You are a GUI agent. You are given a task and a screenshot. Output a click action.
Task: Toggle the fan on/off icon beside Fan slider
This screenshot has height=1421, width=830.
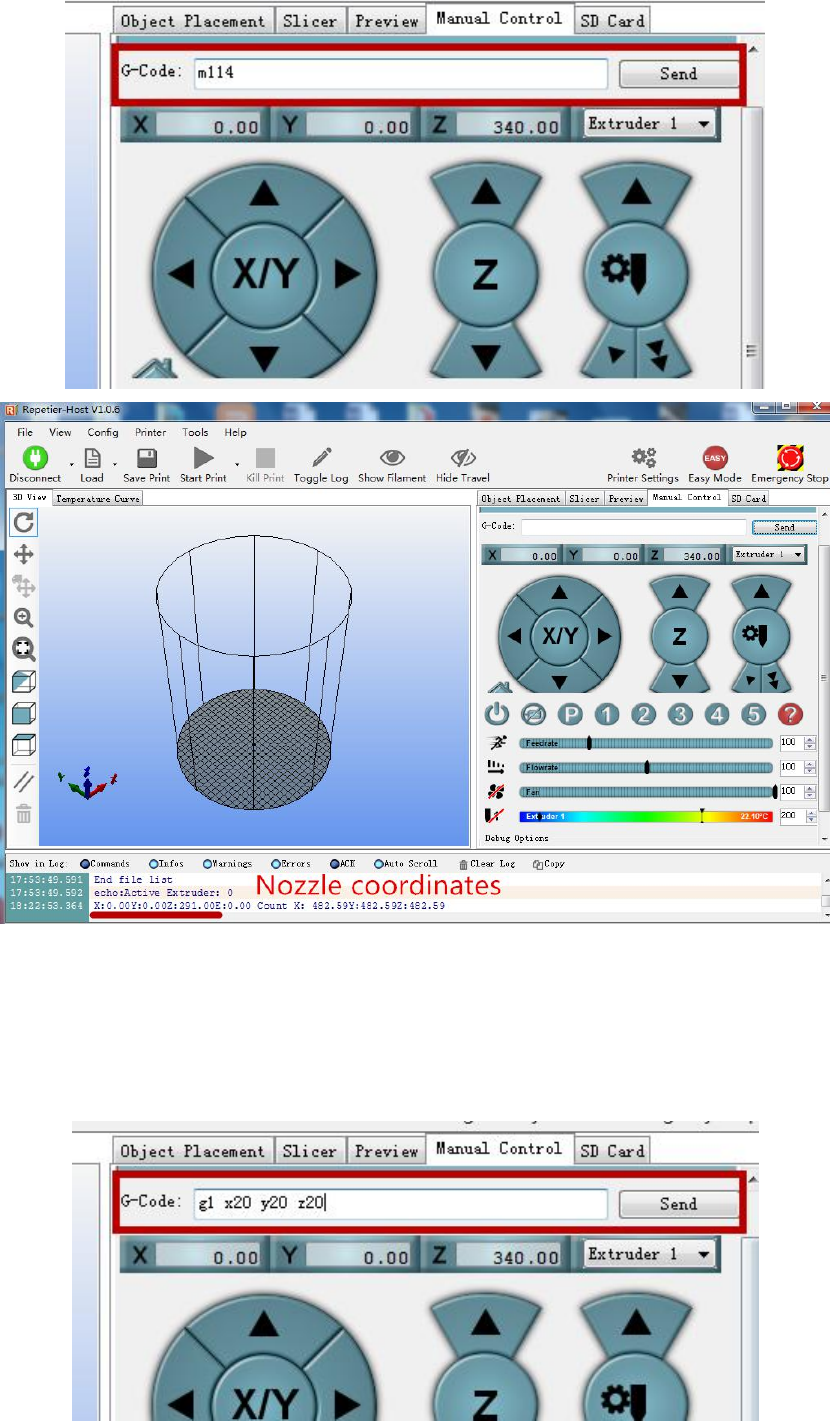click(x=497, y=791)
